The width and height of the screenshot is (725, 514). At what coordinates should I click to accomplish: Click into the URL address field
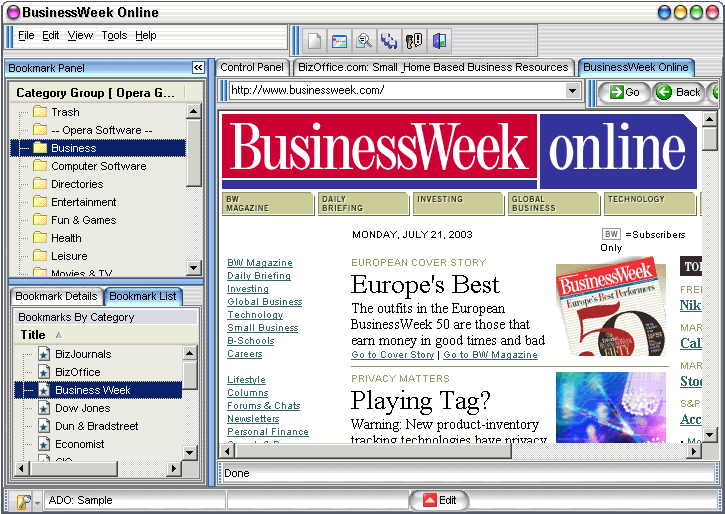[397, 91]
